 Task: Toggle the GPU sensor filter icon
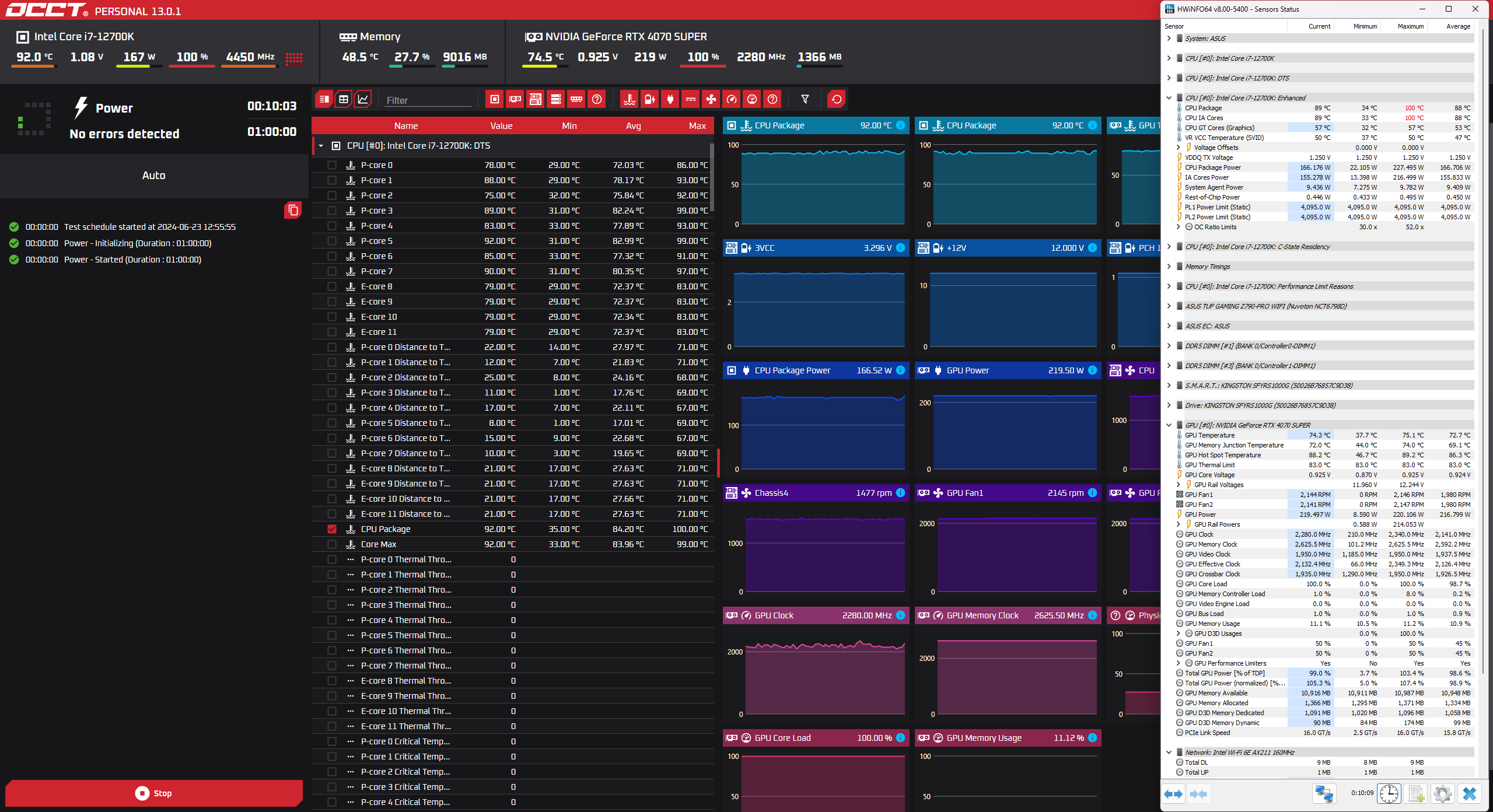point(515,99)
